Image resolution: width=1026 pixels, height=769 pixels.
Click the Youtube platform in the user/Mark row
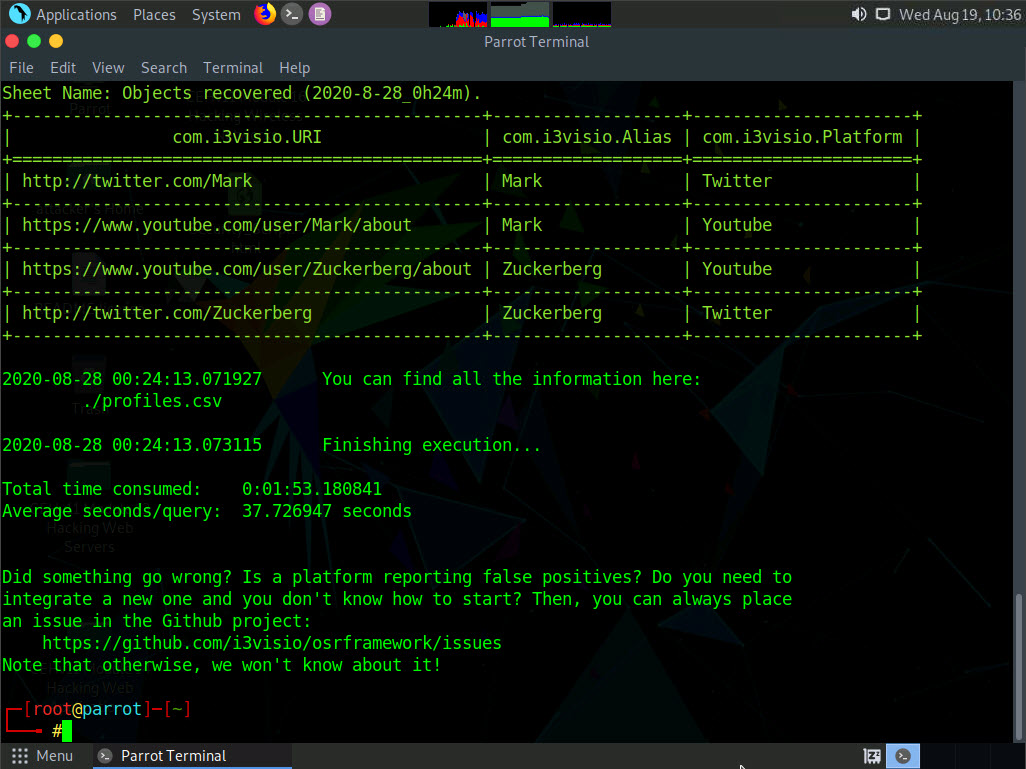coord(737,224)
